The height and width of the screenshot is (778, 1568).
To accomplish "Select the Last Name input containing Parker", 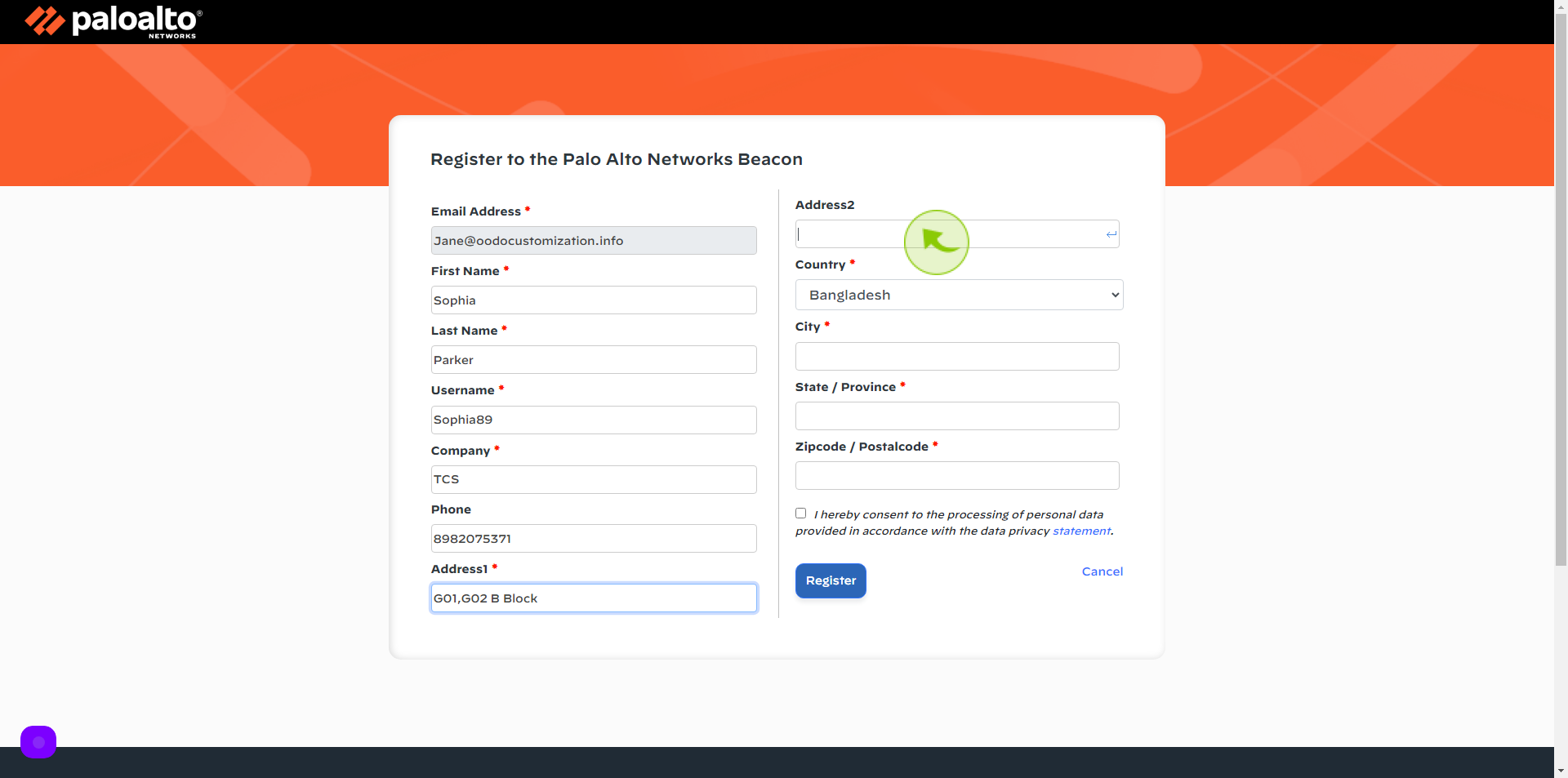I will click(594, 360).
